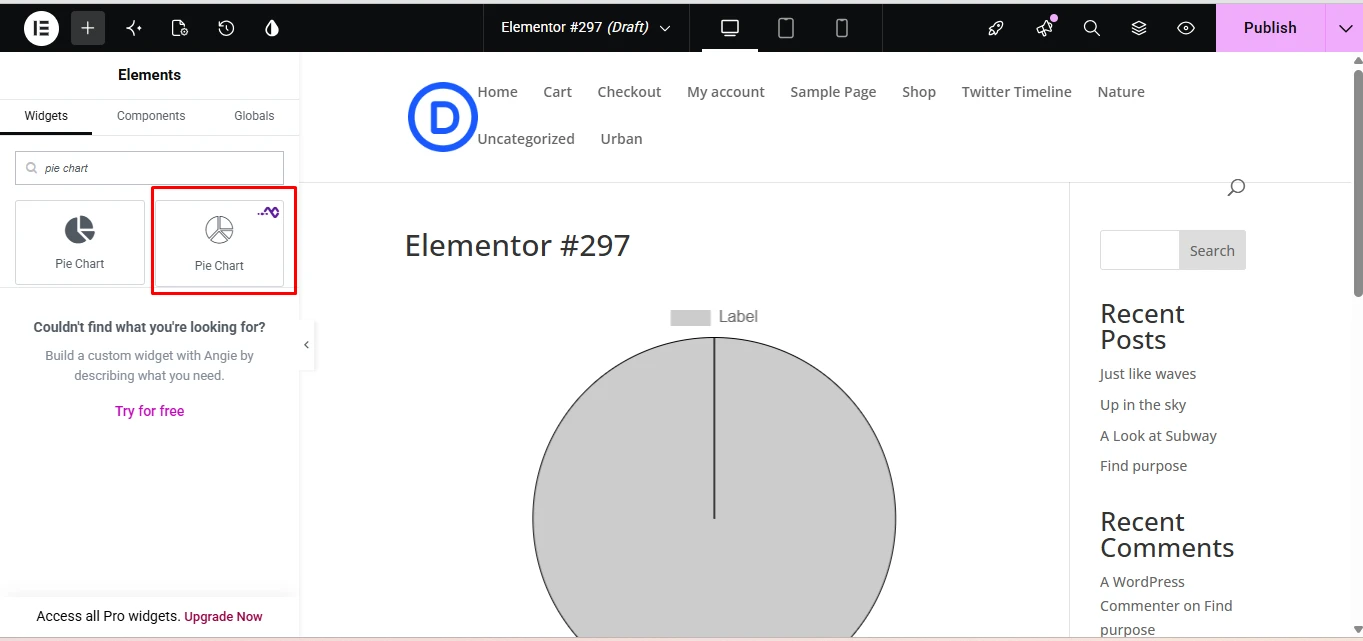
Task: Open the Cart menu item
Action: [x=557, y=92]
